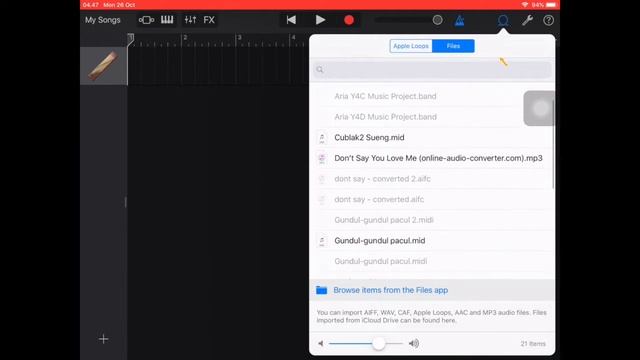Jump to the beginning of song
Image resolution: width=640 pixels, height=360 pixels.
[291, 20]
